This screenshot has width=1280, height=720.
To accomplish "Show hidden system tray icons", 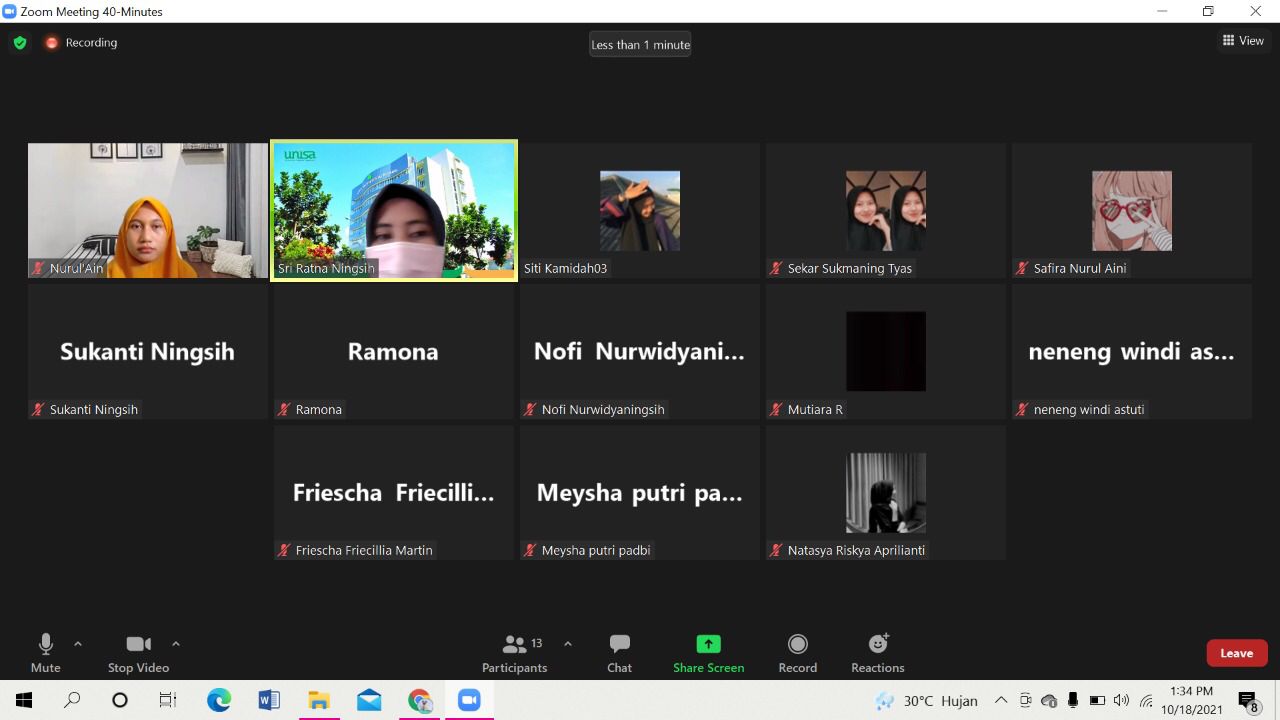I will coord(1001,701).
